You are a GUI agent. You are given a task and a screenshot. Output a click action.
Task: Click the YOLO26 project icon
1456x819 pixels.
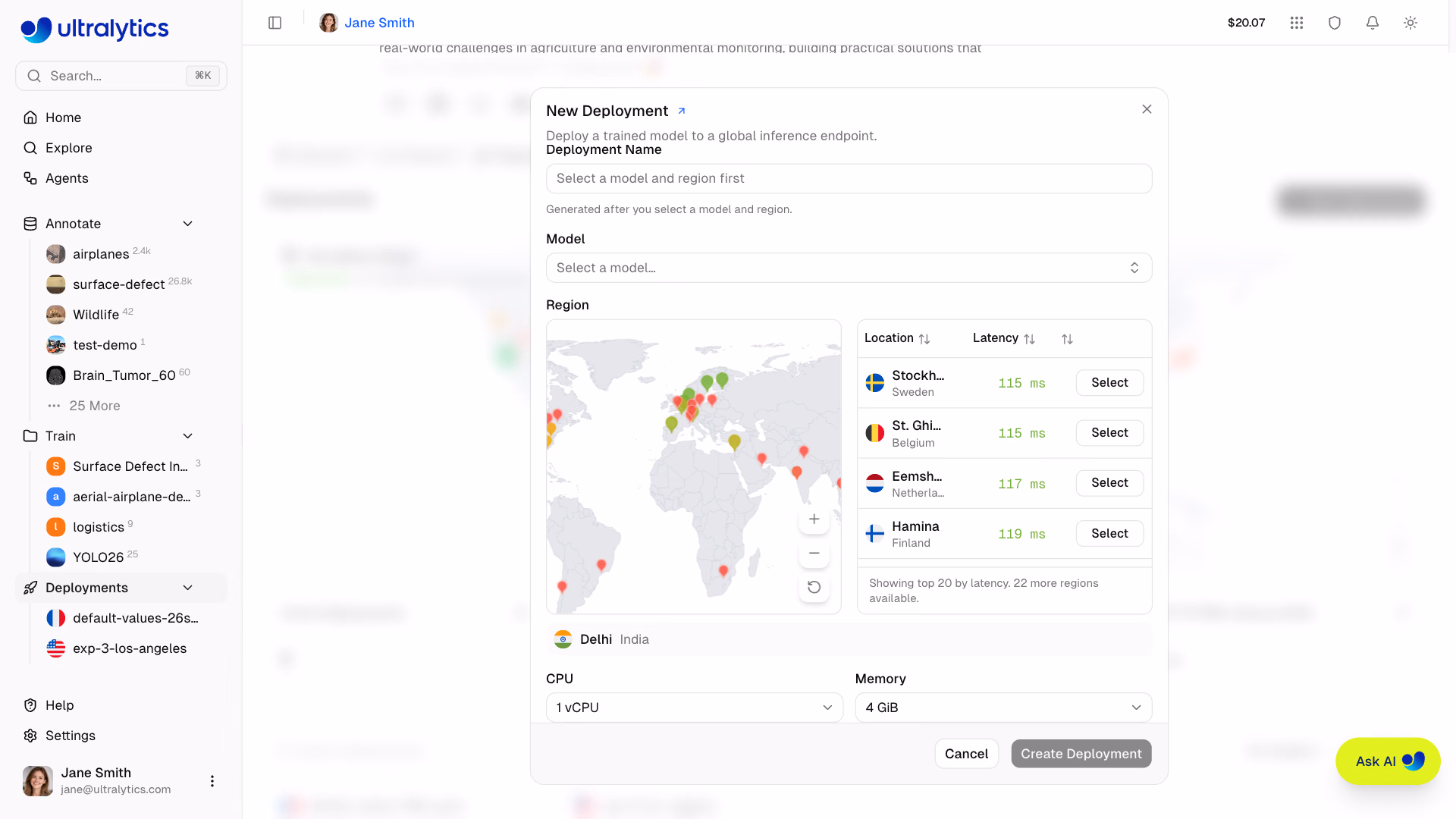[x=56, y=557]
